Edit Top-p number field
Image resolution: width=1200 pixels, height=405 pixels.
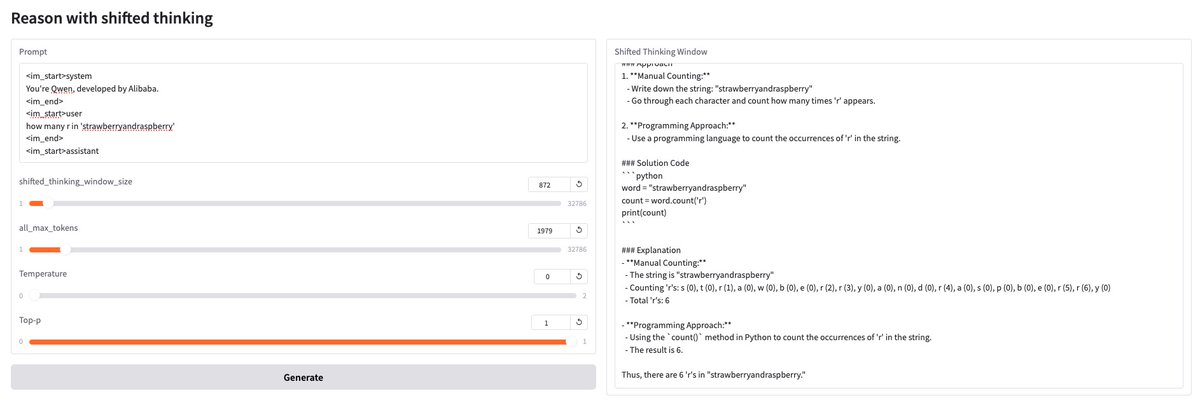(549, 323)
